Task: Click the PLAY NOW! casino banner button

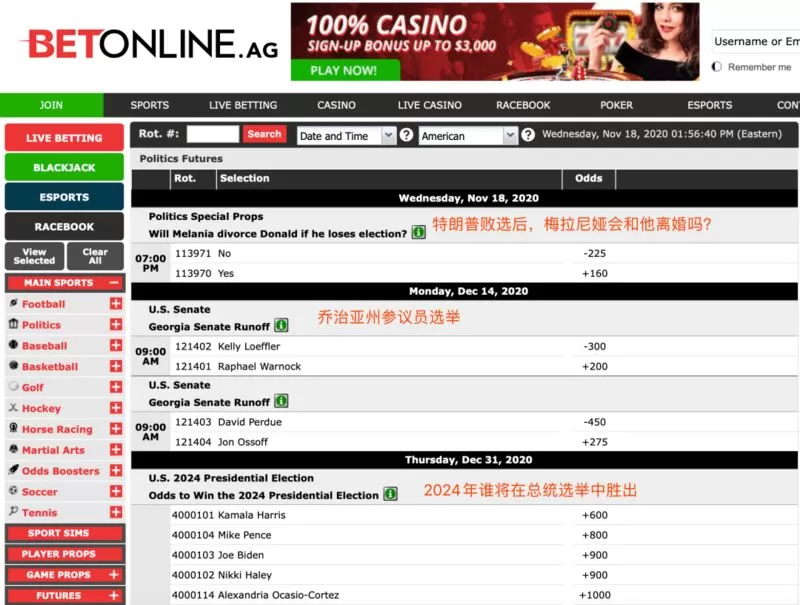Action: pos(345,70)
